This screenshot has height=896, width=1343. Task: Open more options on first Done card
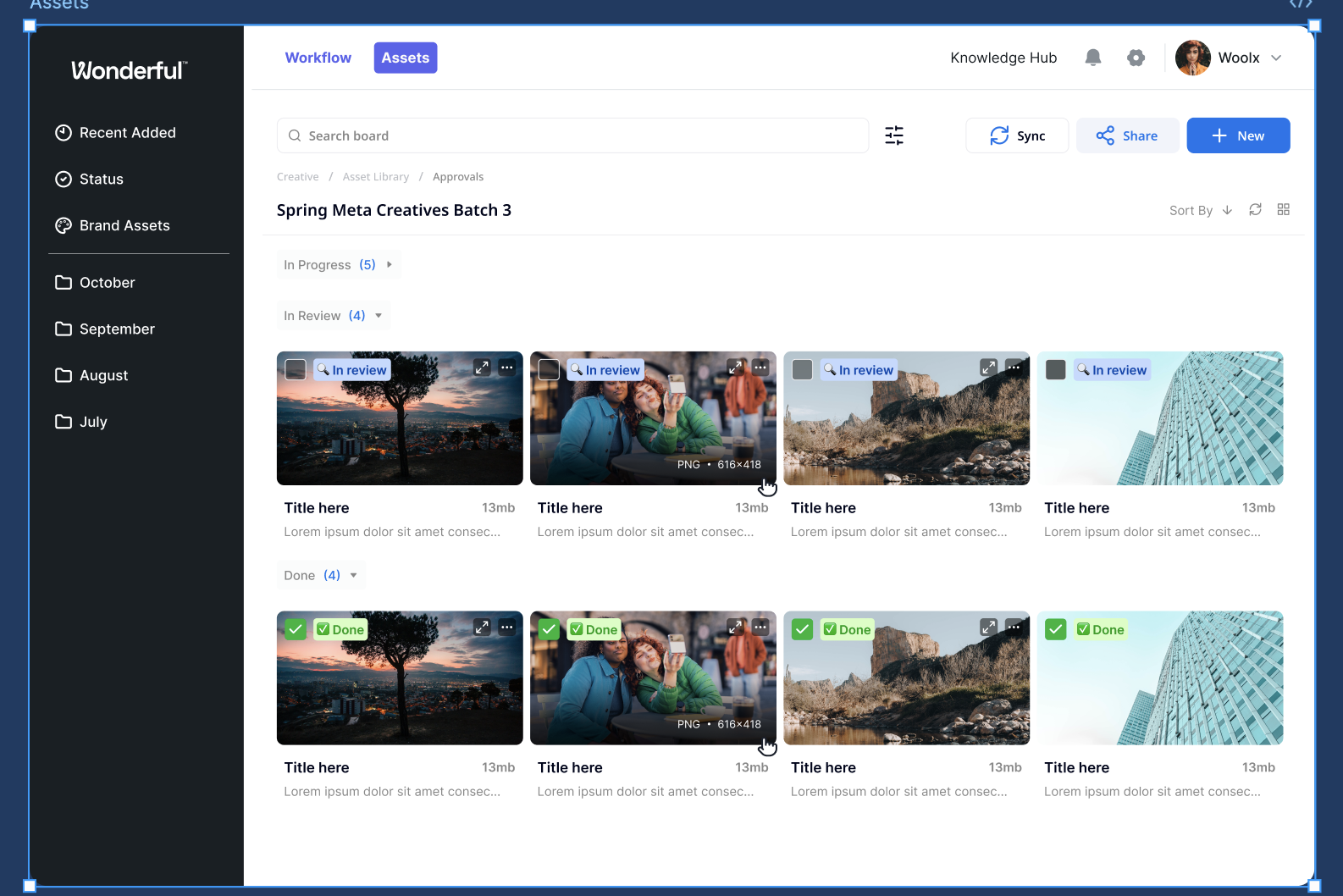[506, 628]
